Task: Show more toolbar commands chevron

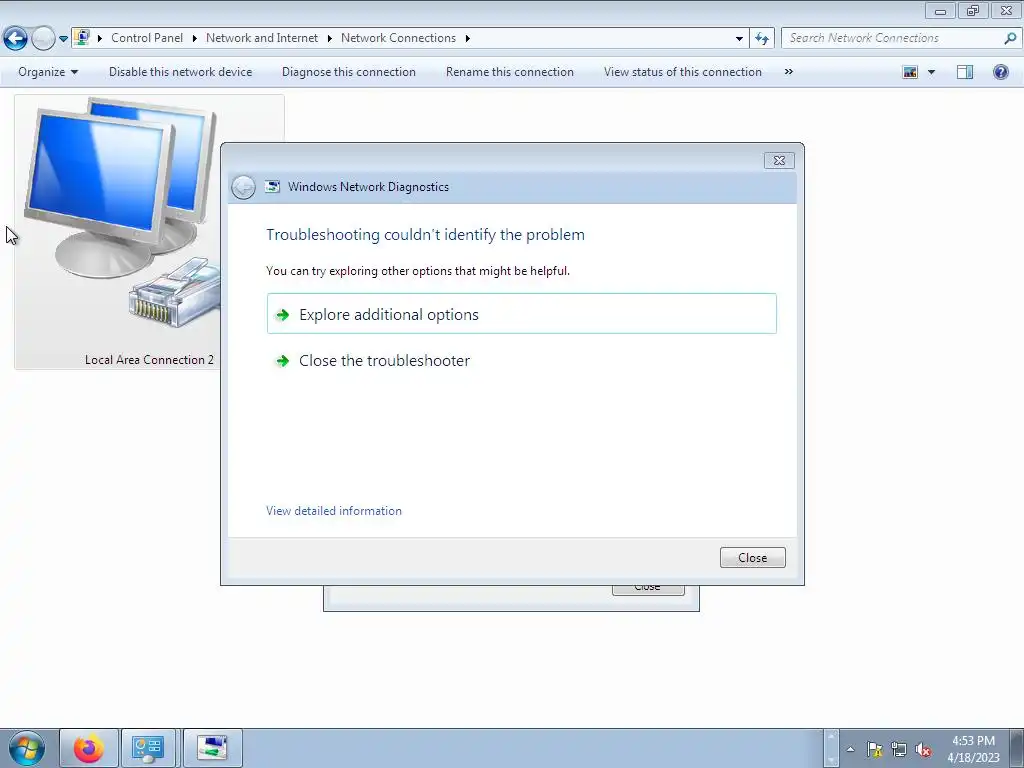Action: click(x=788, y=72)
